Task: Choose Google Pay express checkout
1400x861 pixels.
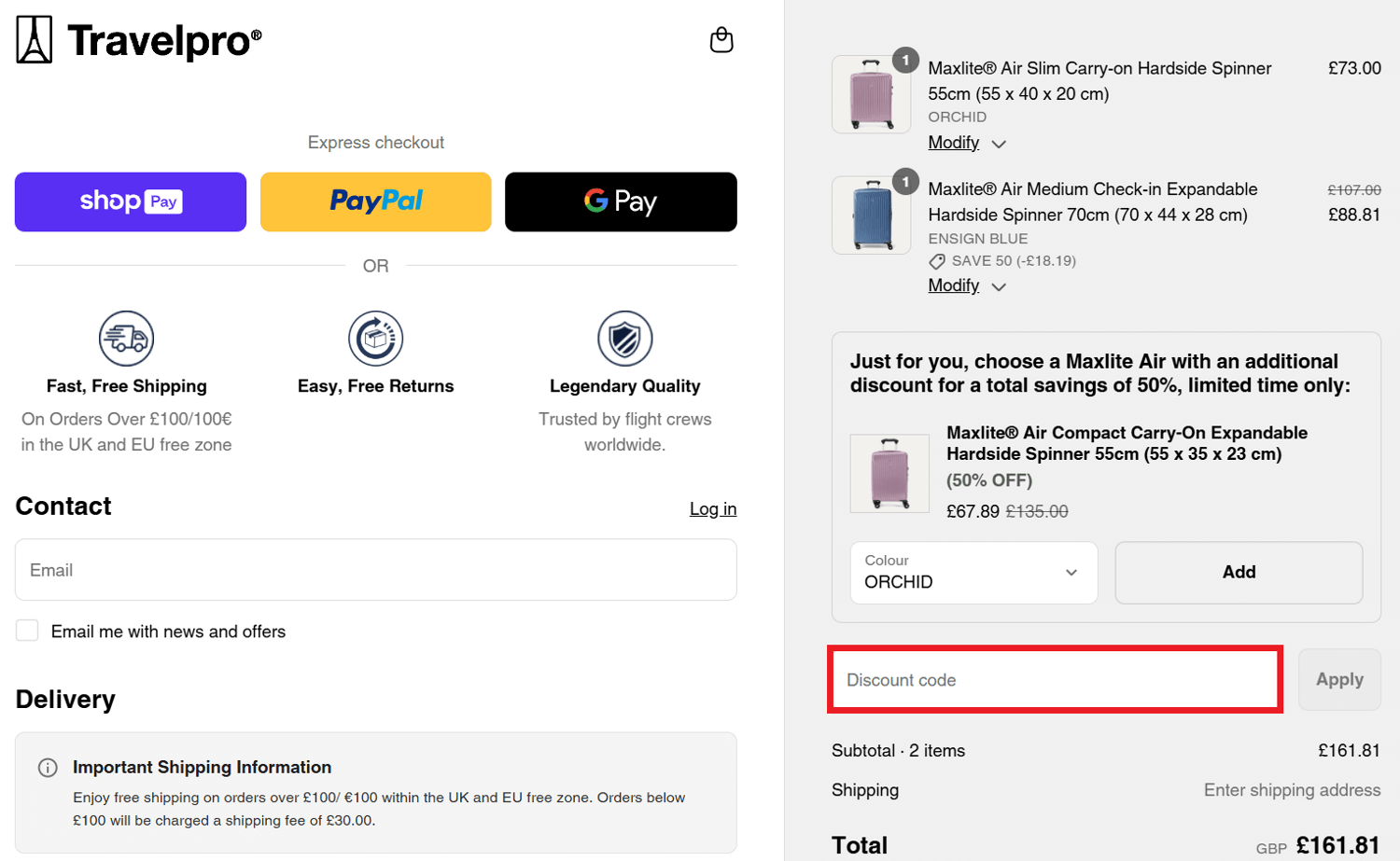Action: point(621,201)
